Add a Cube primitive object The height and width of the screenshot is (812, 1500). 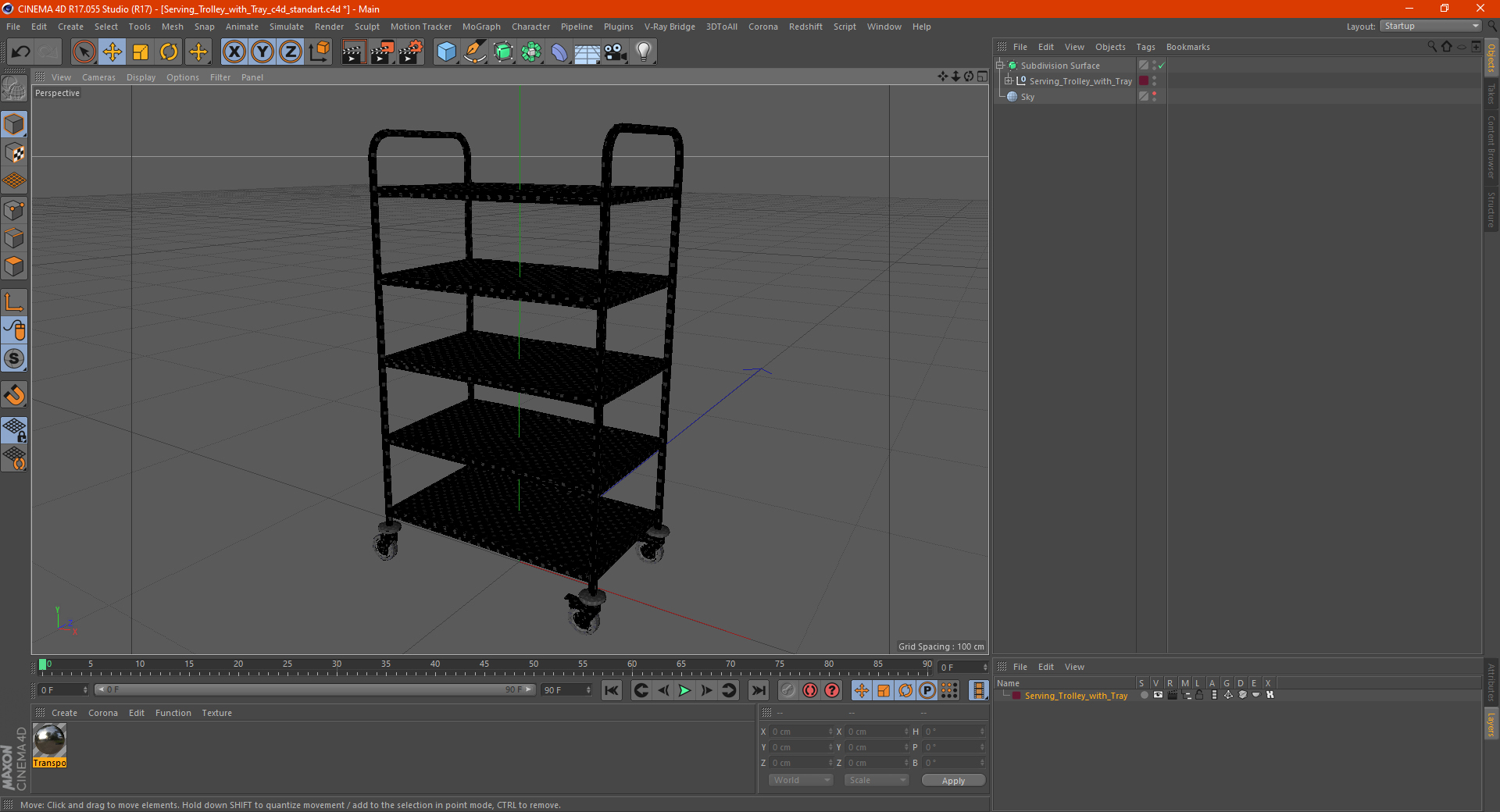[447, 52]
